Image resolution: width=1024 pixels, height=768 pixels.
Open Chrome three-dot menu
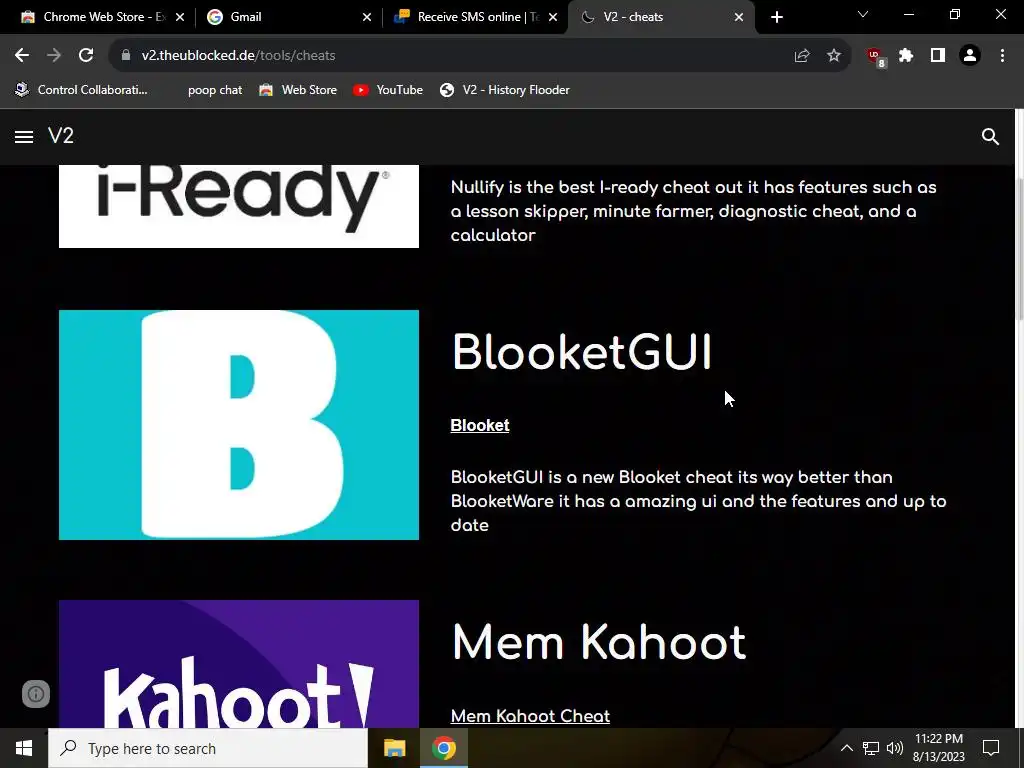tap(1002, 56)
